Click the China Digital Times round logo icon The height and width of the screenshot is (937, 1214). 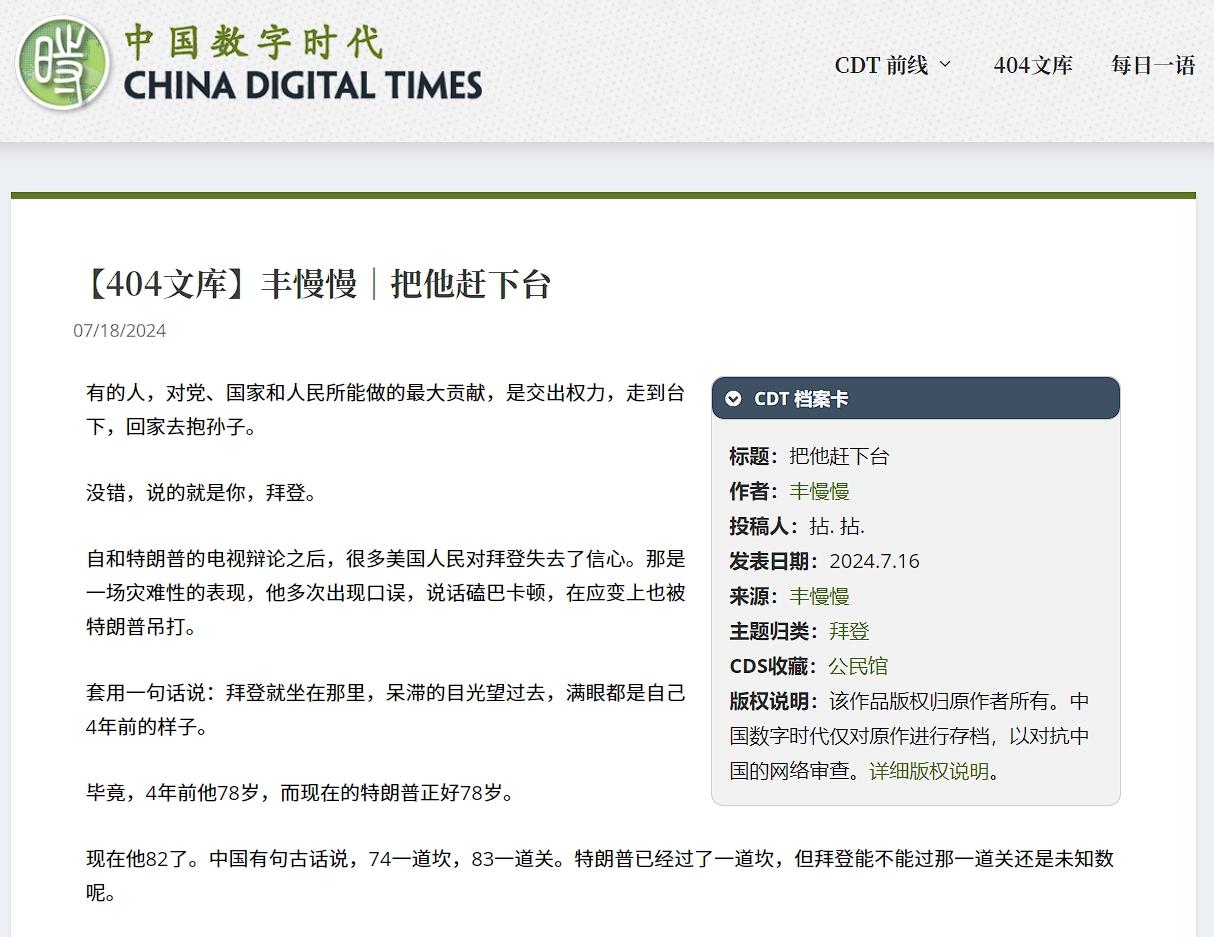(x=62, y=64)
